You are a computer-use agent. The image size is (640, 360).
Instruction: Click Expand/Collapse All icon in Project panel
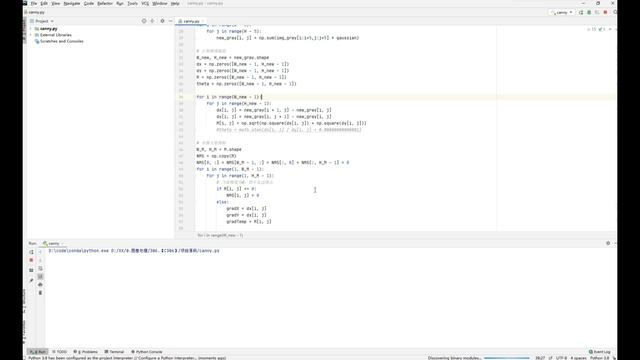[x=152, y=21]
